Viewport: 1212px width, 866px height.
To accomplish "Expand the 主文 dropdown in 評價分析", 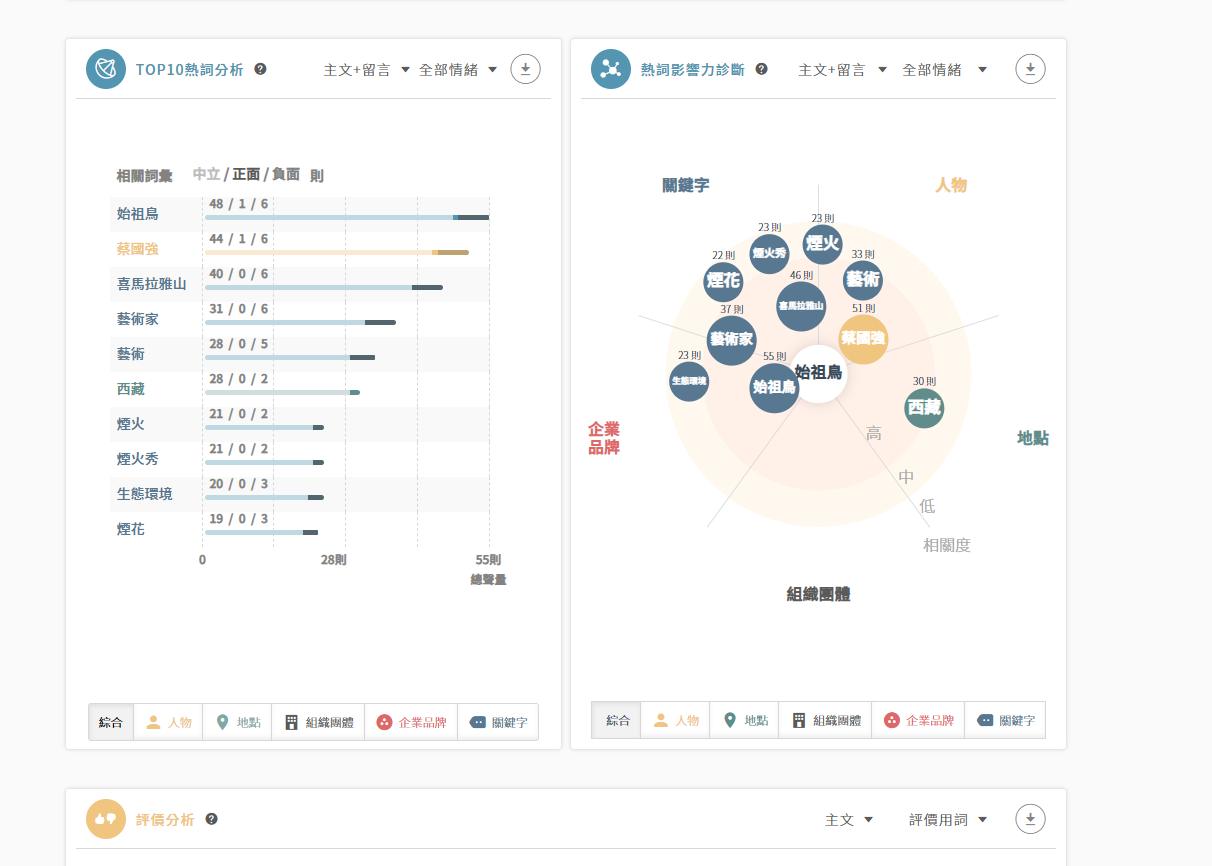I will pos(848,820).
